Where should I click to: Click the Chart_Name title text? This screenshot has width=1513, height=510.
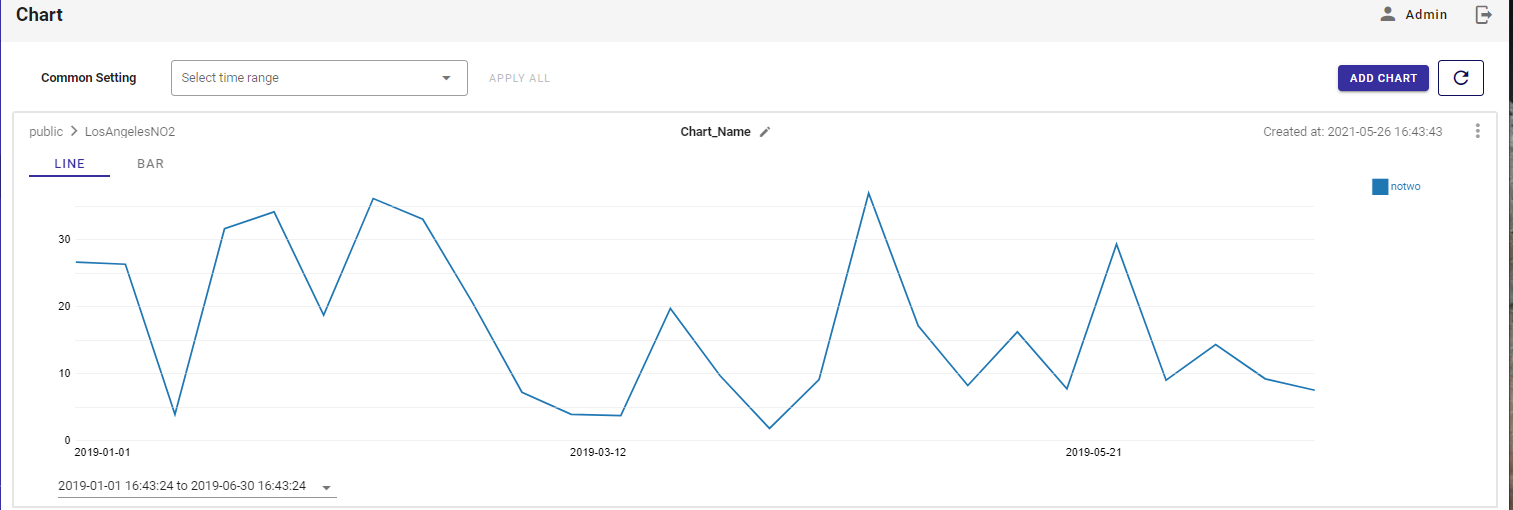[715, 132]
